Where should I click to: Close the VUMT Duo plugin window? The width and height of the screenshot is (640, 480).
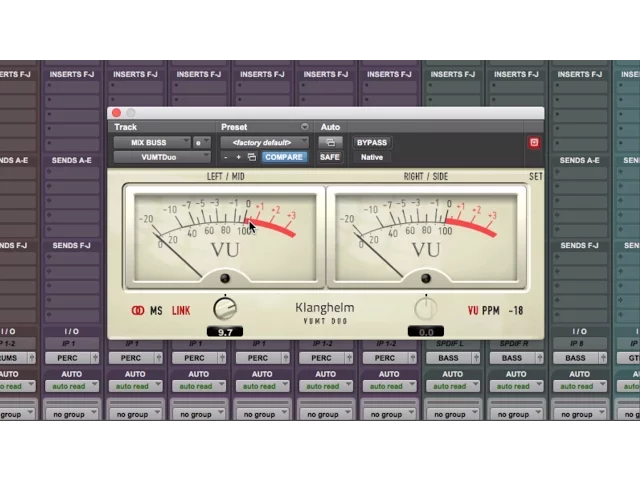pos(116,113)
